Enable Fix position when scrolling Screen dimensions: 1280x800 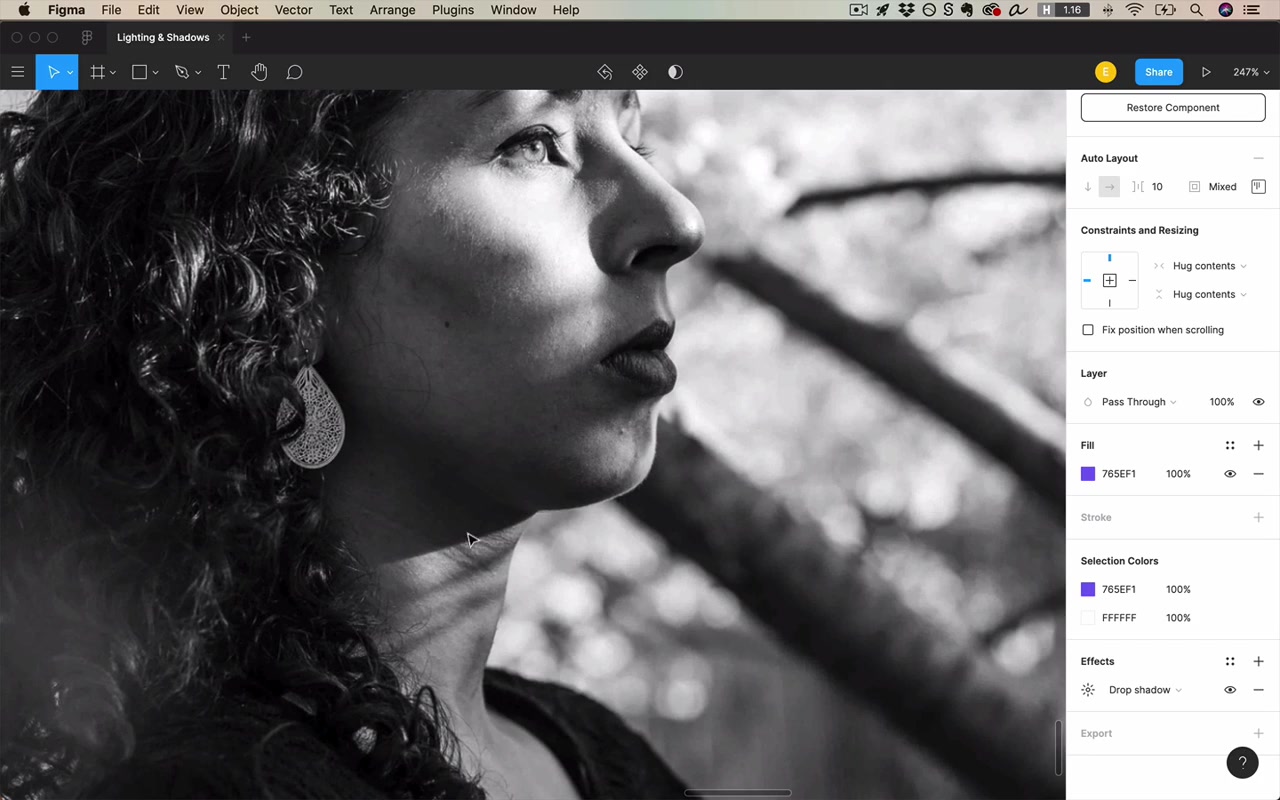pyautogui.click(x=1088, y=330)
